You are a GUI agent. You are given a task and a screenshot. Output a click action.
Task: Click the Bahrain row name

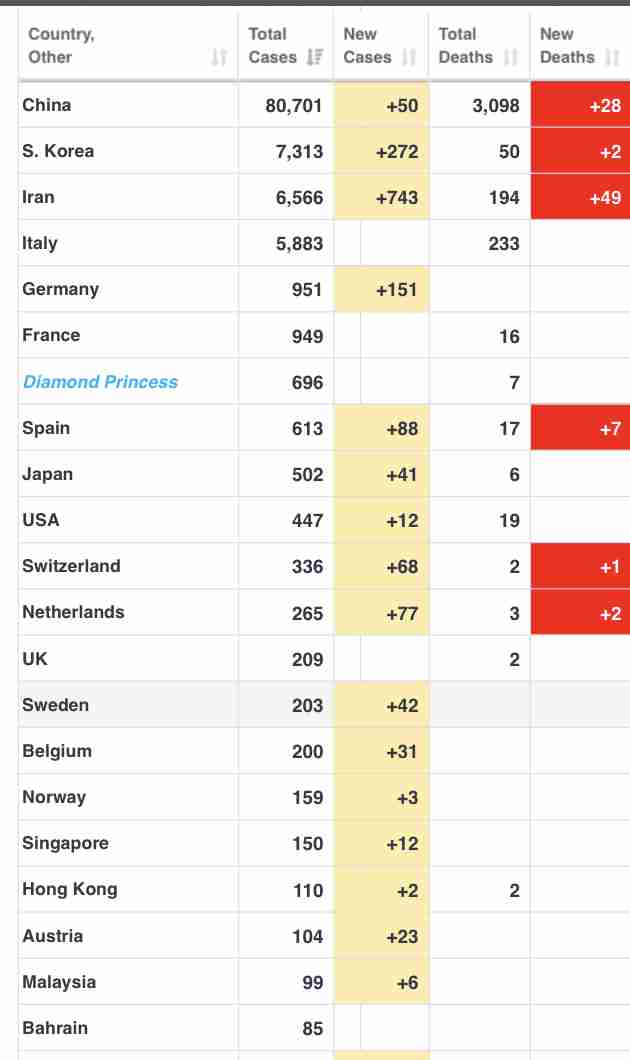click(x=55, y=1028)
